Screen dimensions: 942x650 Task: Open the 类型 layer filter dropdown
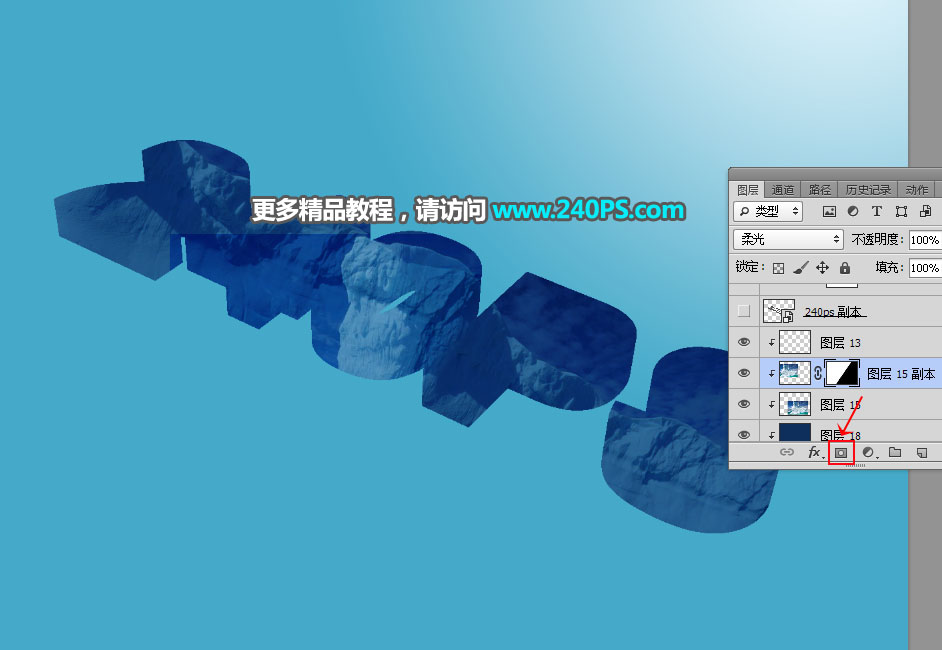[768, 211]
